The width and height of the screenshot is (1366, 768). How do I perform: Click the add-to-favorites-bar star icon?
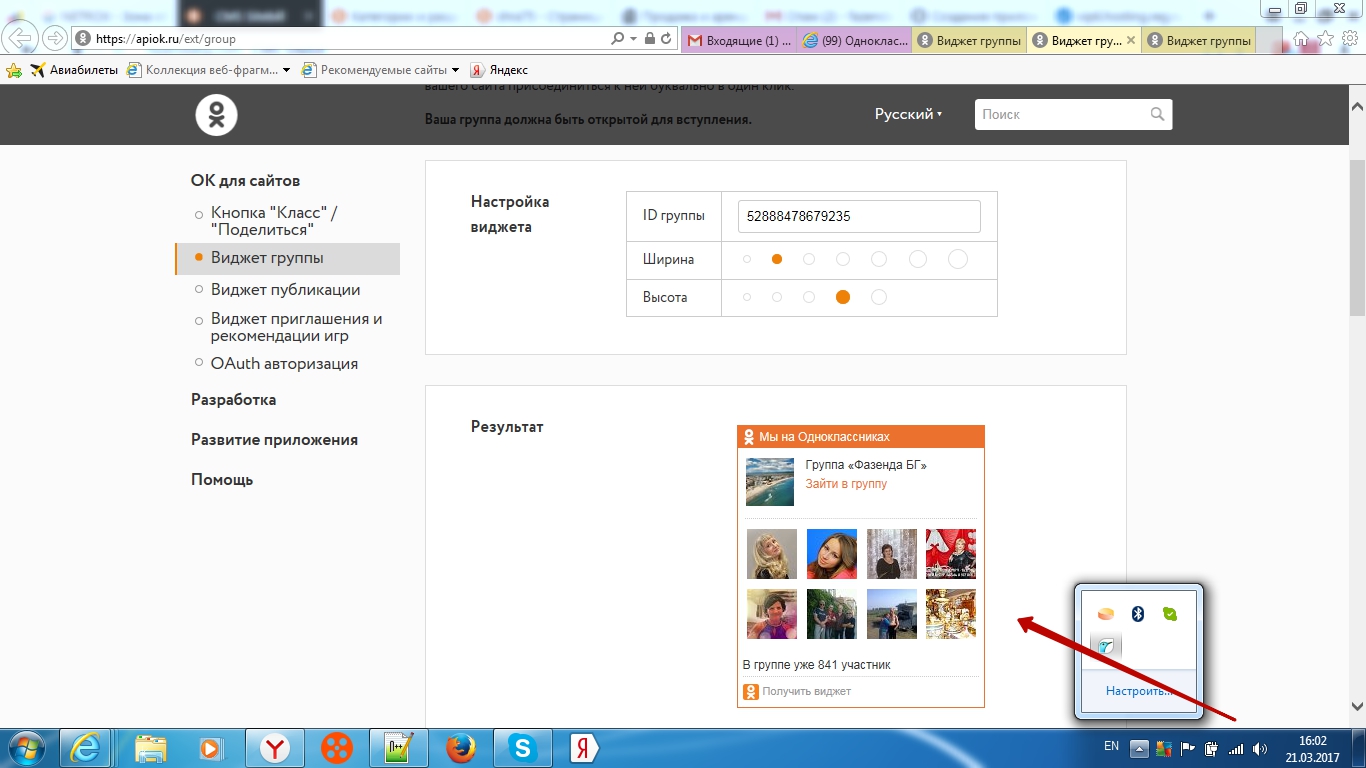[14, 70]
